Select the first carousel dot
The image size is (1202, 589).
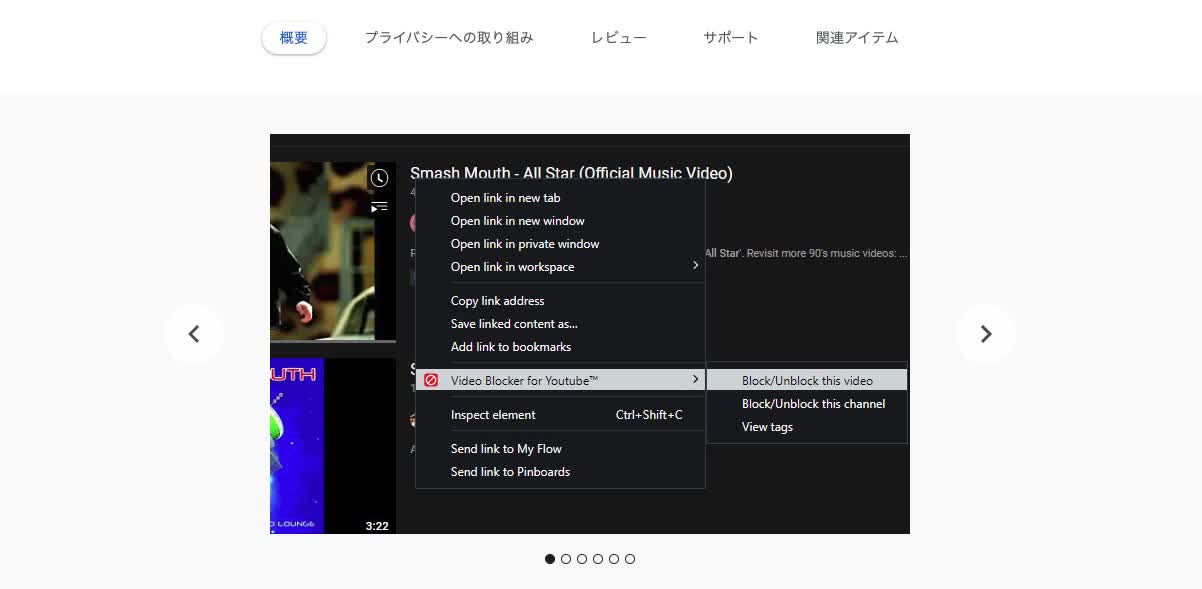(550, 559)
